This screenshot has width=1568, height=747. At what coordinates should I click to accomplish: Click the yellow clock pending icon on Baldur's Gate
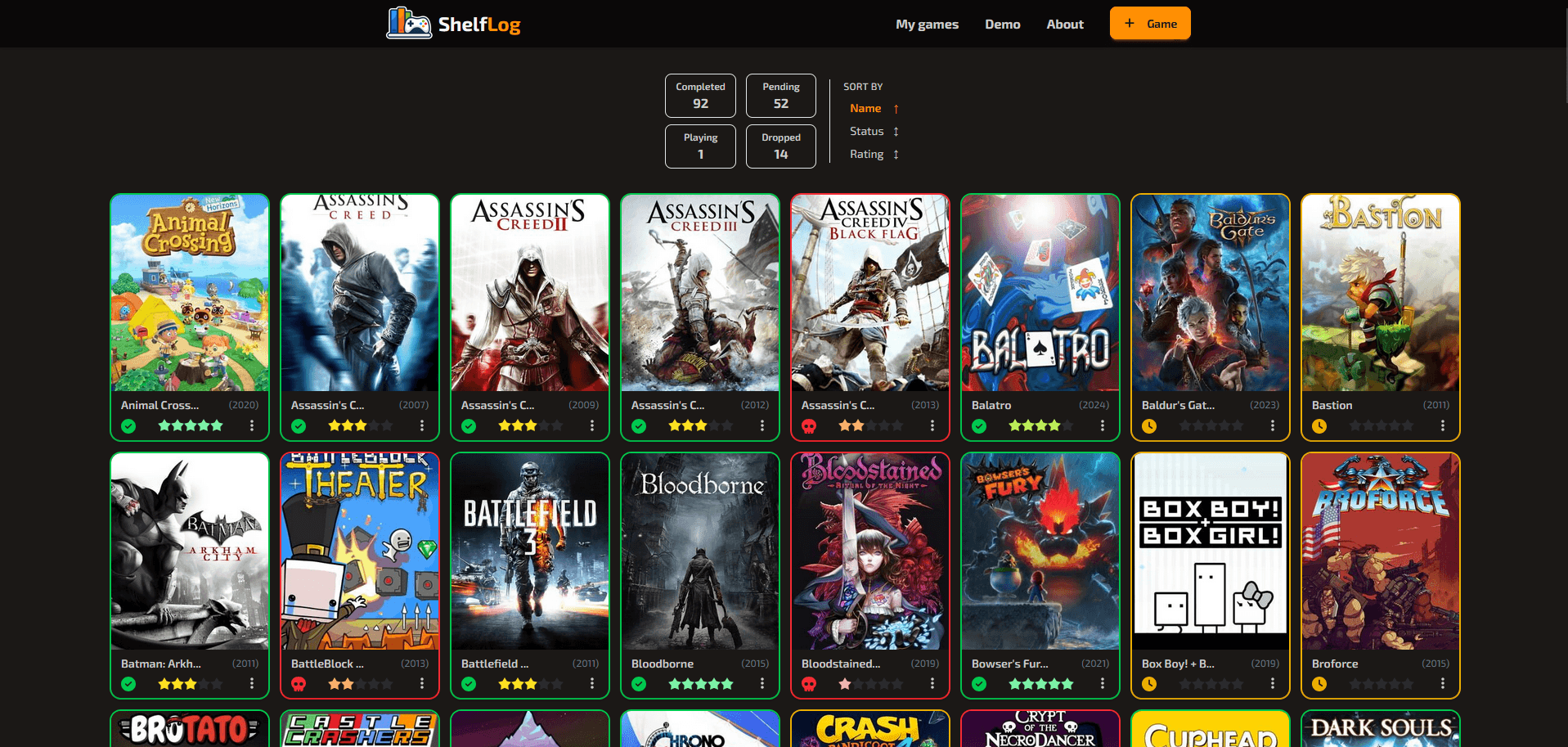(1149, 425)
